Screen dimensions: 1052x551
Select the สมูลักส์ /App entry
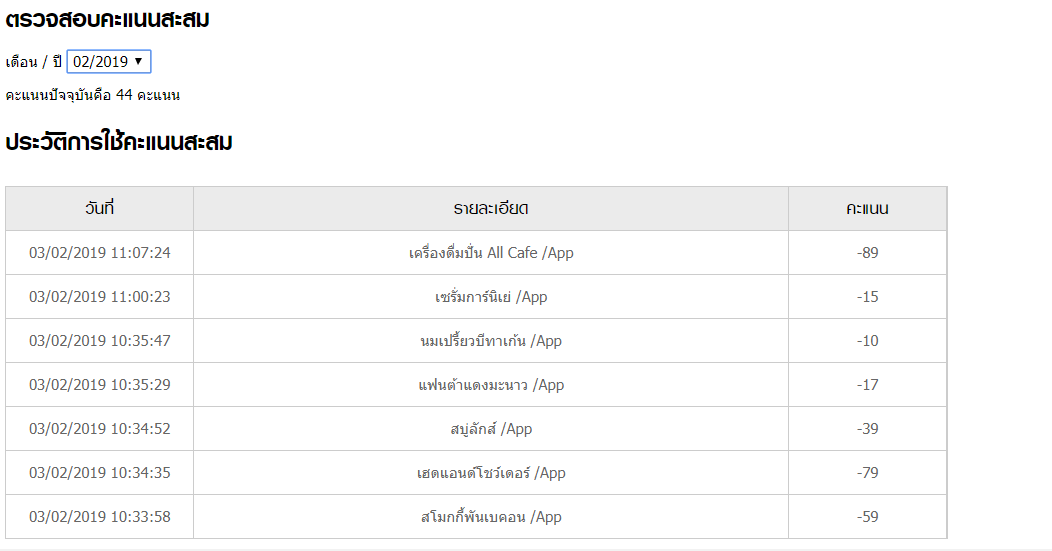(491, 429)
